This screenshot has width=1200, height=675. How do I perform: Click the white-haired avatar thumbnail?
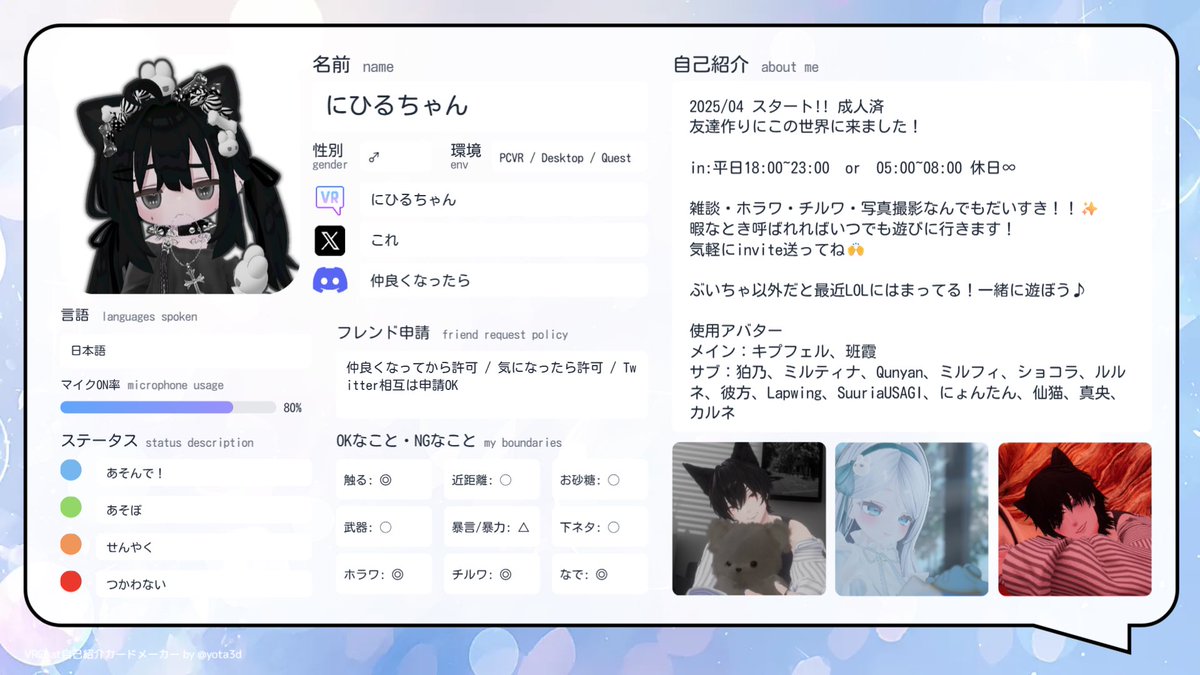(911, 518)
